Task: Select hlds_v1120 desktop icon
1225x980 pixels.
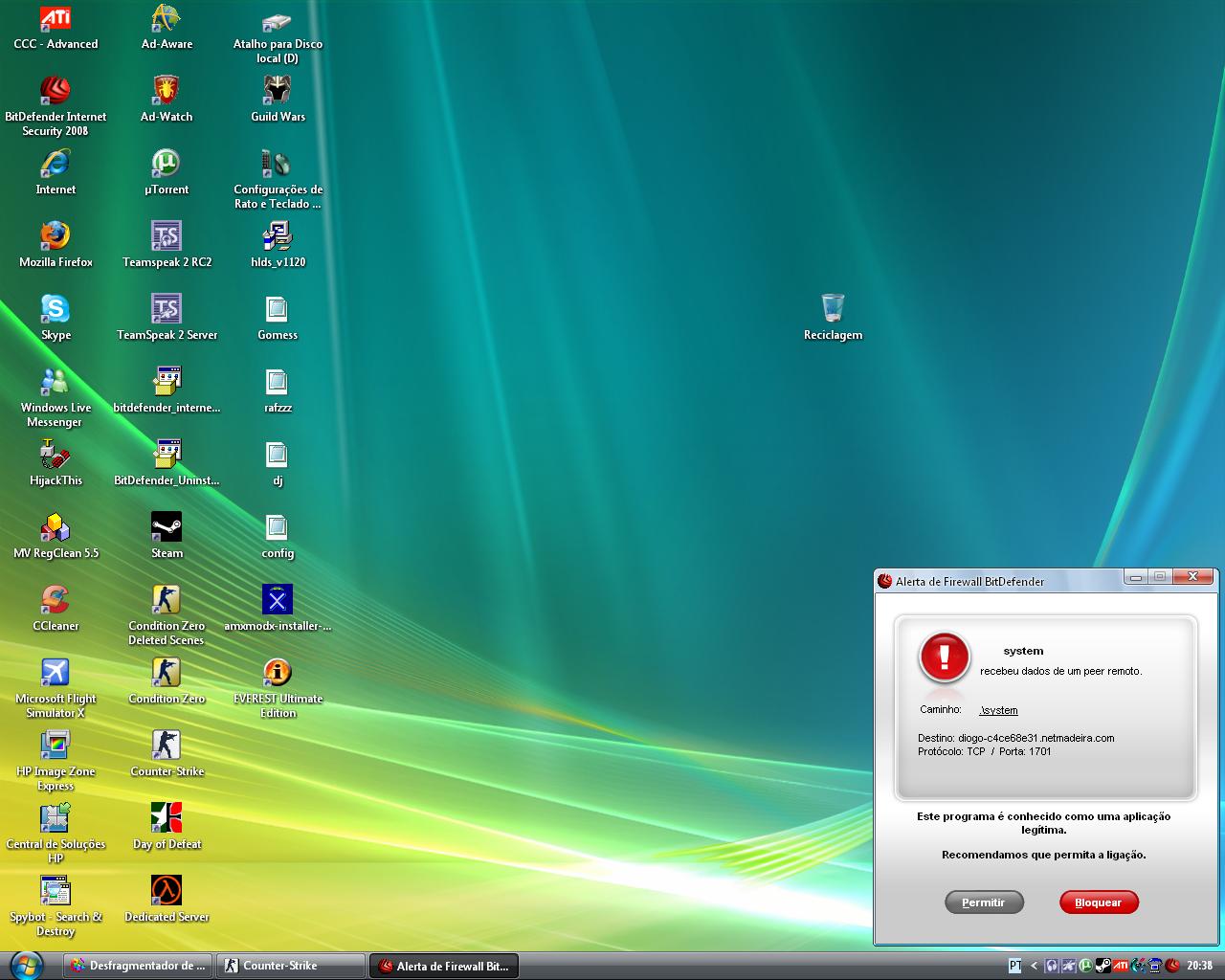Action: point(278,246)
